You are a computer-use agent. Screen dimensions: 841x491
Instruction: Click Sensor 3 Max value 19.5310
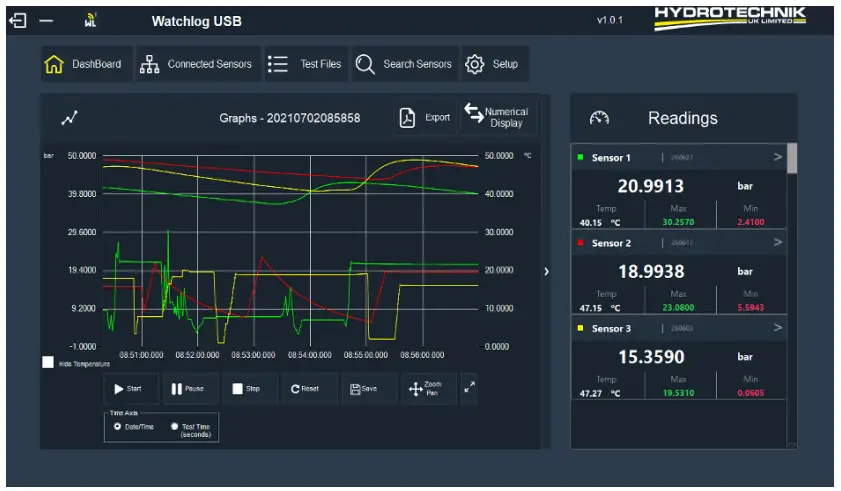tap(678, 393)
